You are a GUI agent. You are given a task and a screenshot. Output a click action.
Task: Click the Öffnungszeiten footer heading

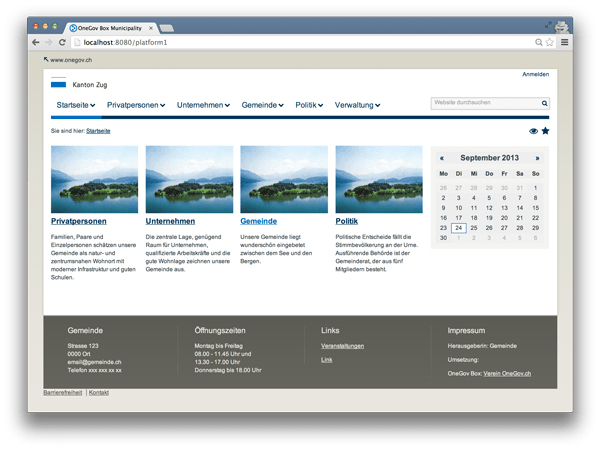point(220,330)
